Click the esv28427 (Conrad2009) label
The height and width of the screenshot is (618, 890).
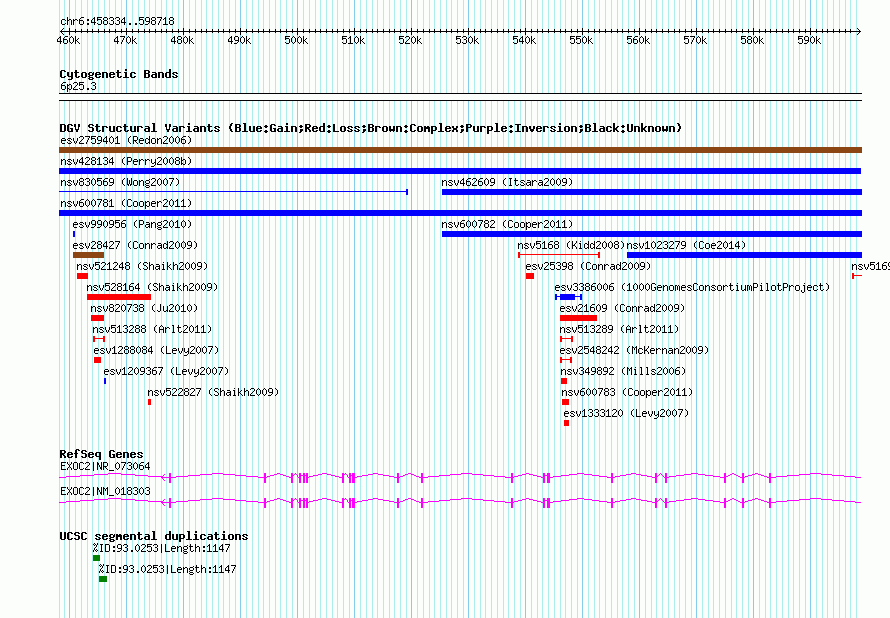click(135, 245)
